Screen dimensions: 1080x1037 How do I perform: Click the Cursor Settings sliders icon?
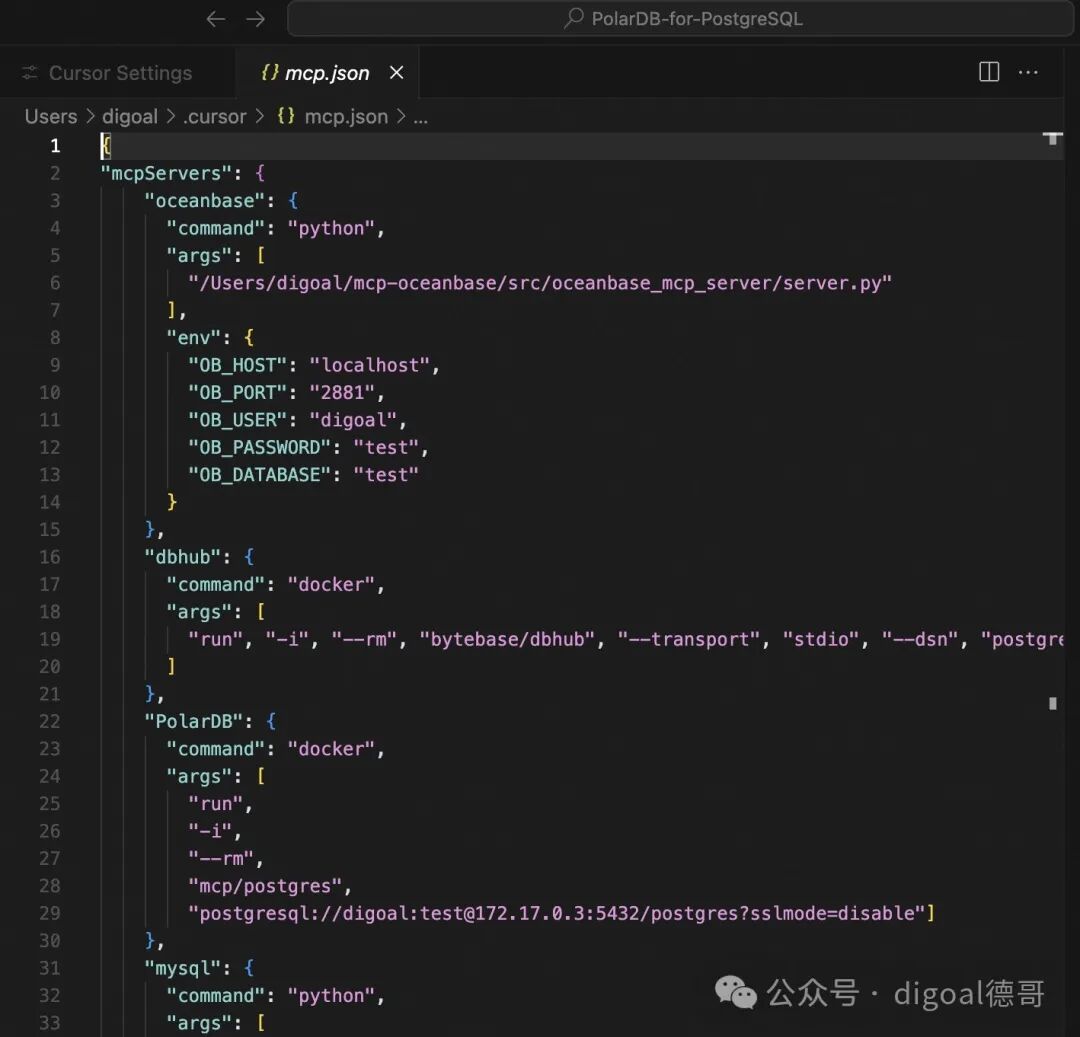(x=30, y=73)
